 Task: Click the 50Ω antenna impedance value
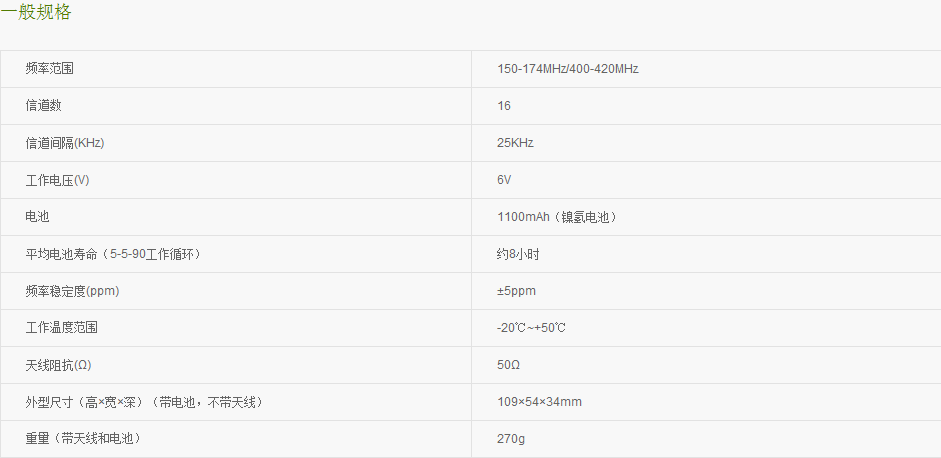[x=508, y=365]
